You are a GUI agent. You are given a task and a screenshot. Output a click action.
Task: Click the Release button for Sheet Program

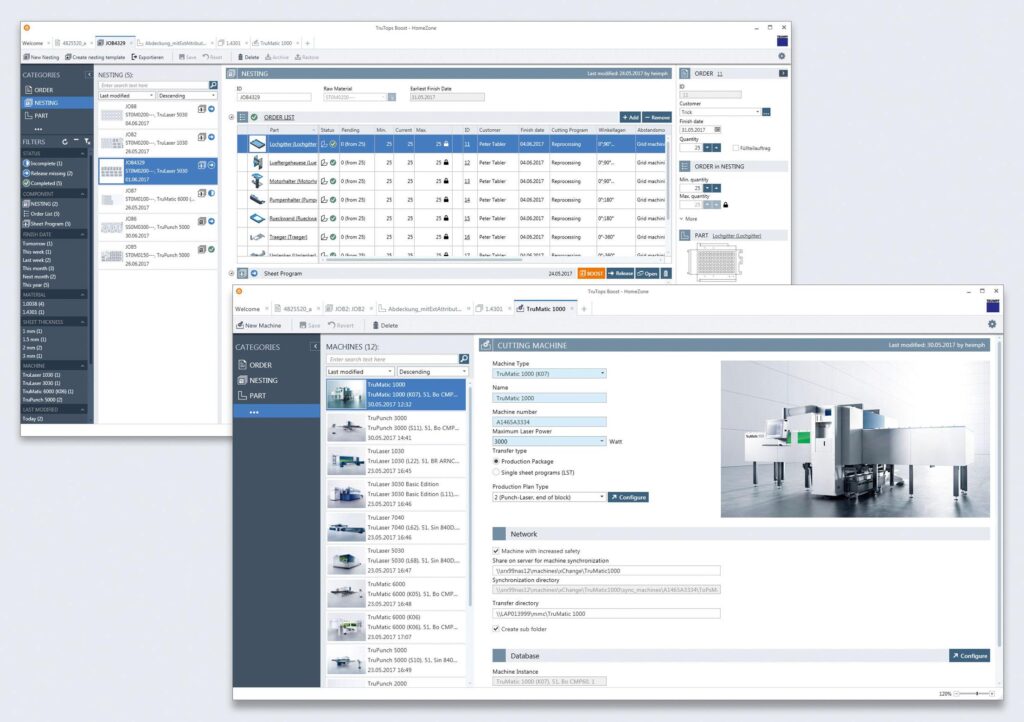620,273
